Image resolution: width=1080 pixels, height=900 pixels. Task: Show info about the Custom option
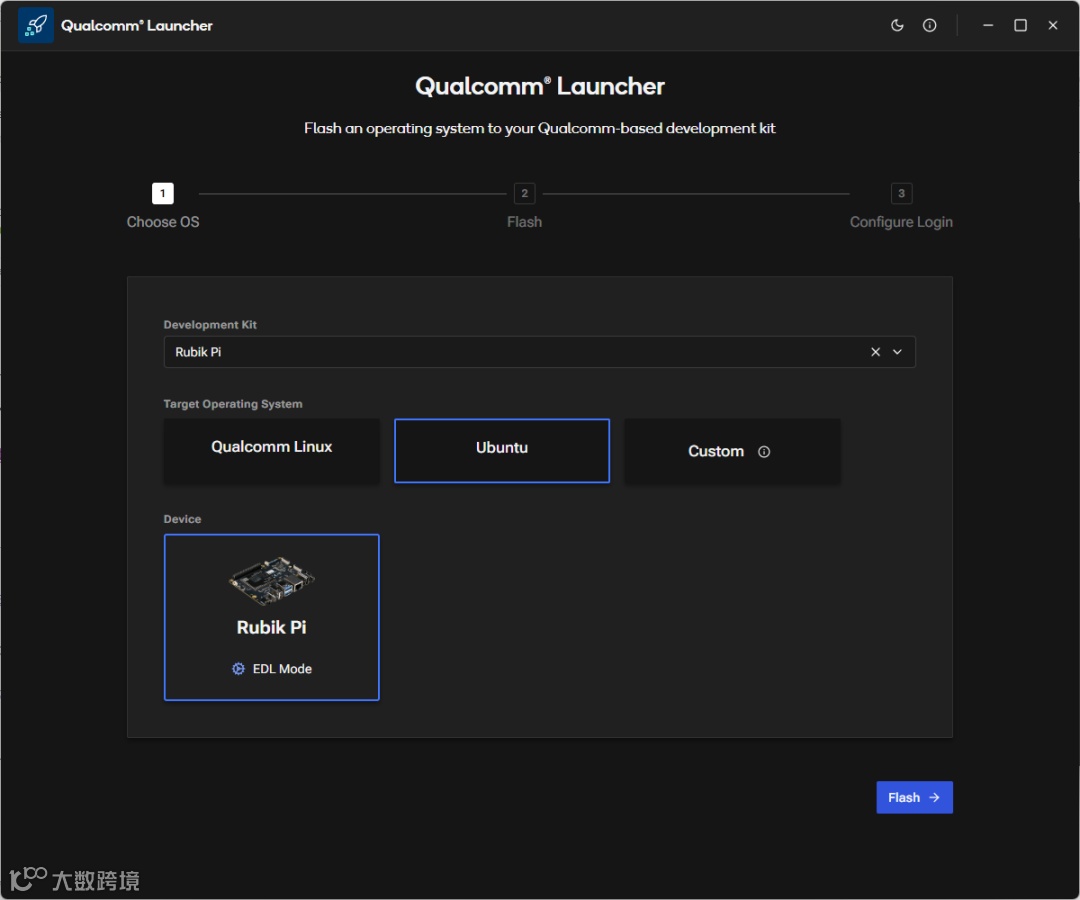tap(764, 452)
